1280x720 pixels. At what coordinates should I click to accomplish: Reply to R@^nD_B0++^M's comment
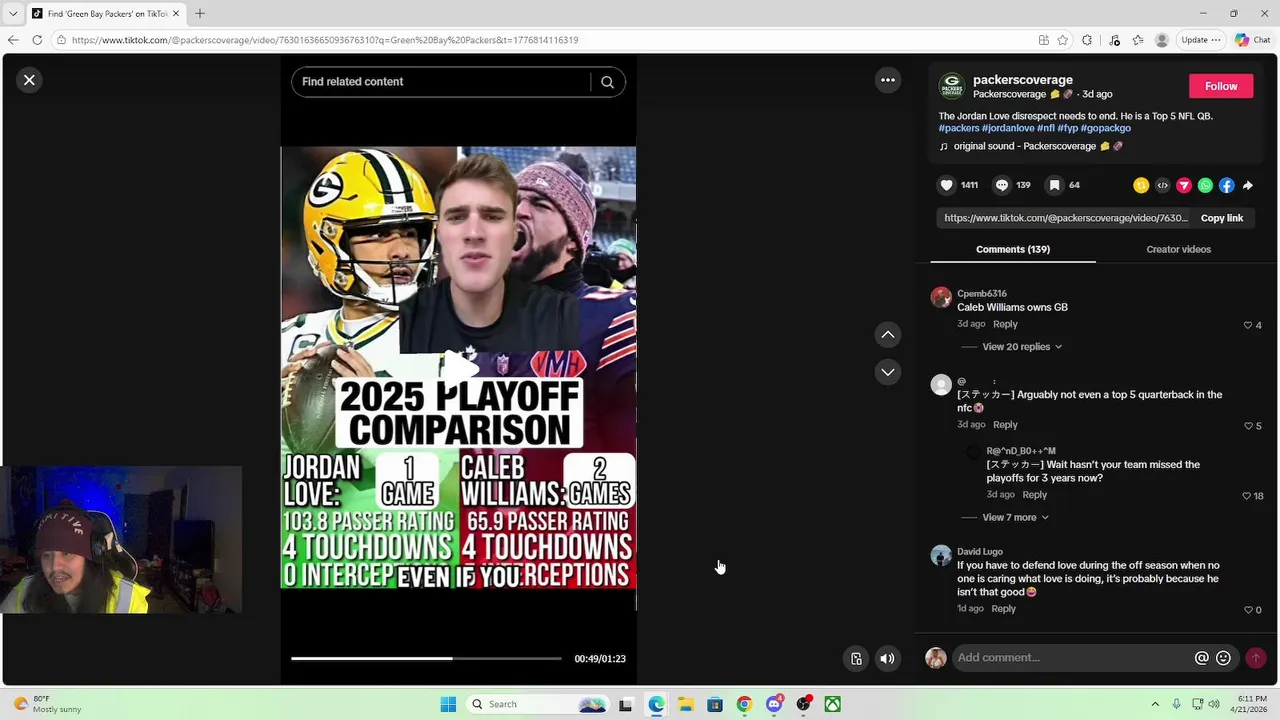click(x=1034, y=494)
